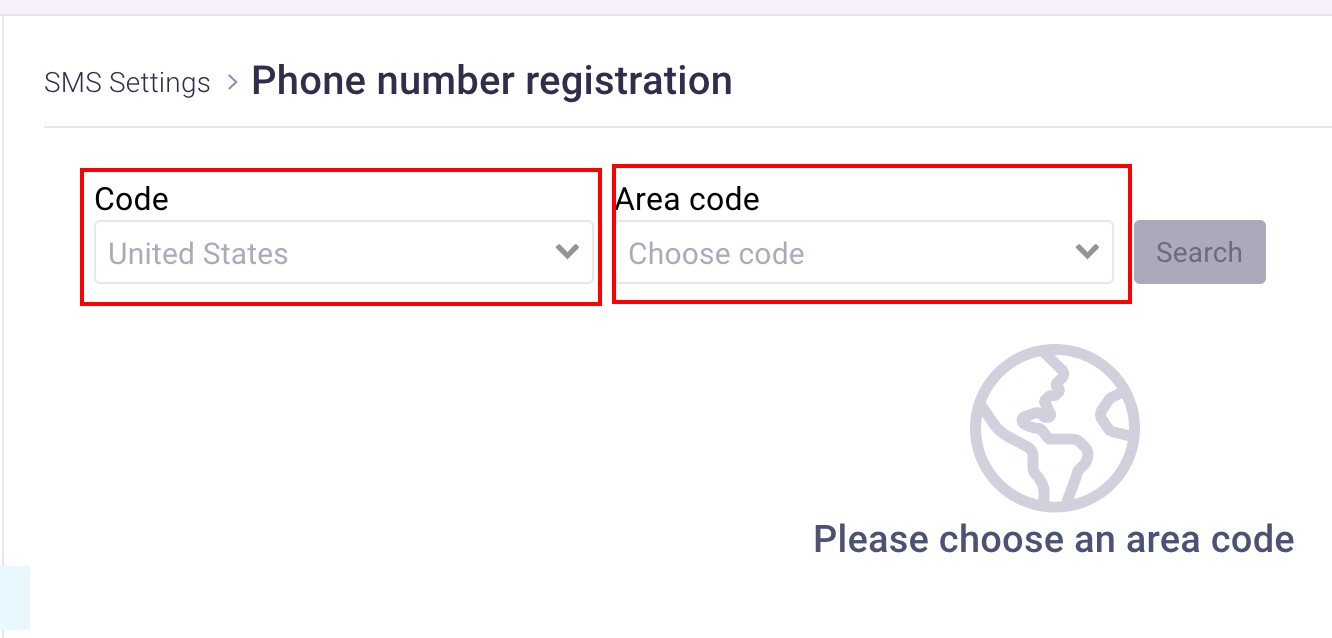This screenshot has width=1332, height=638.
Task: Click the globe placeholder icon
Action: pyautogui.click(x=1054, y=429)
